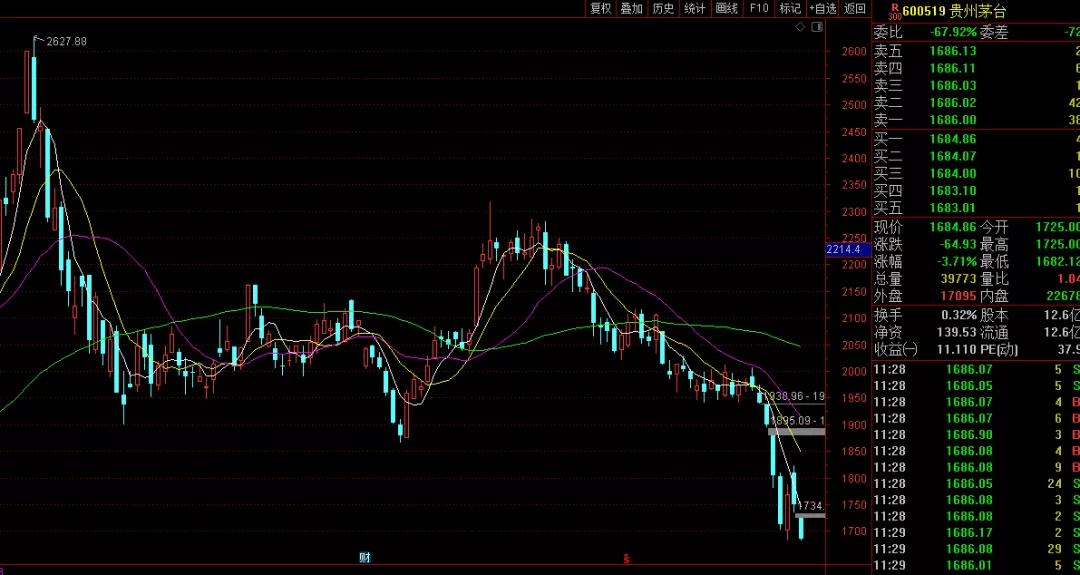
Task: Open the F10 company info page
Action: click(x=759, y=8)
